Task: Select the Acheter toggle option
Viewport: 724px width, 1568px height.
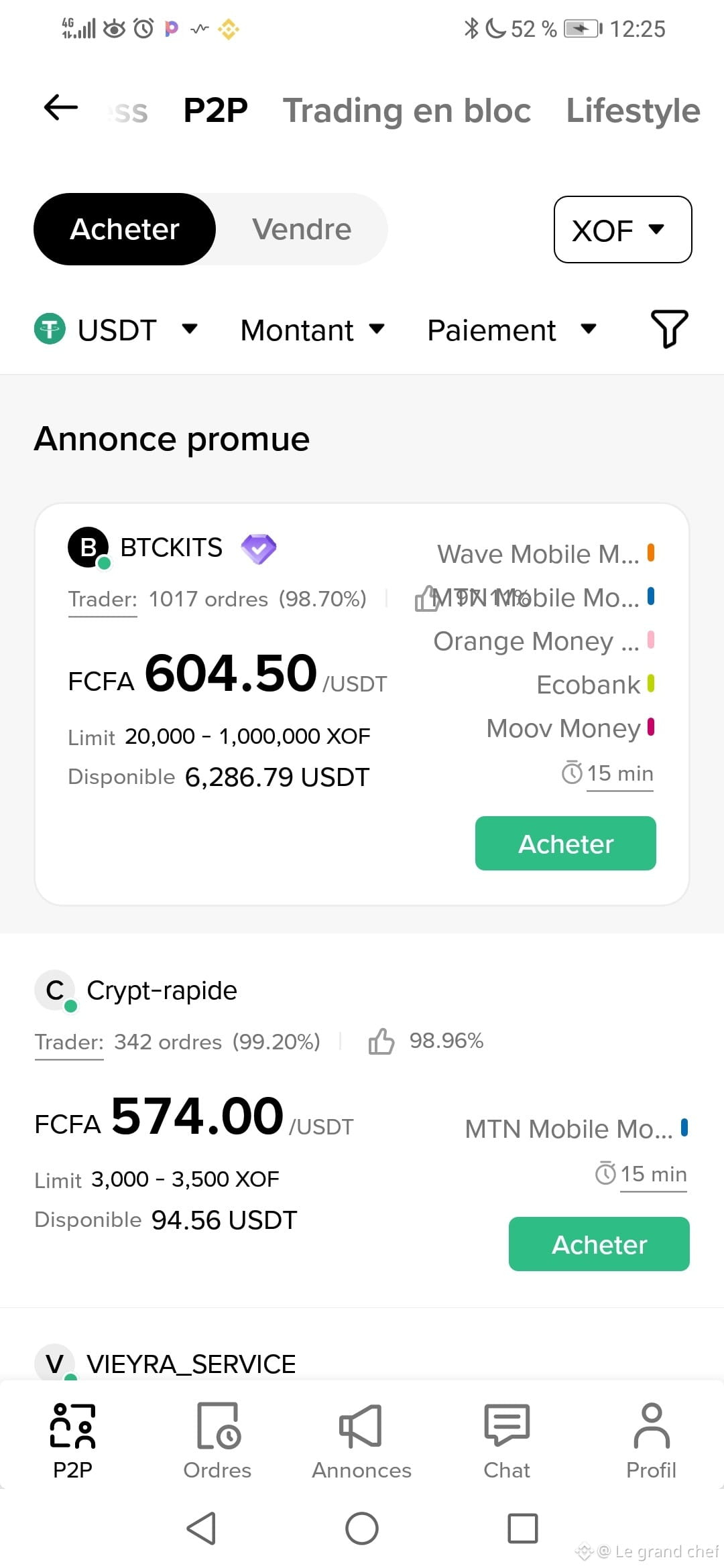Action: 125,229
